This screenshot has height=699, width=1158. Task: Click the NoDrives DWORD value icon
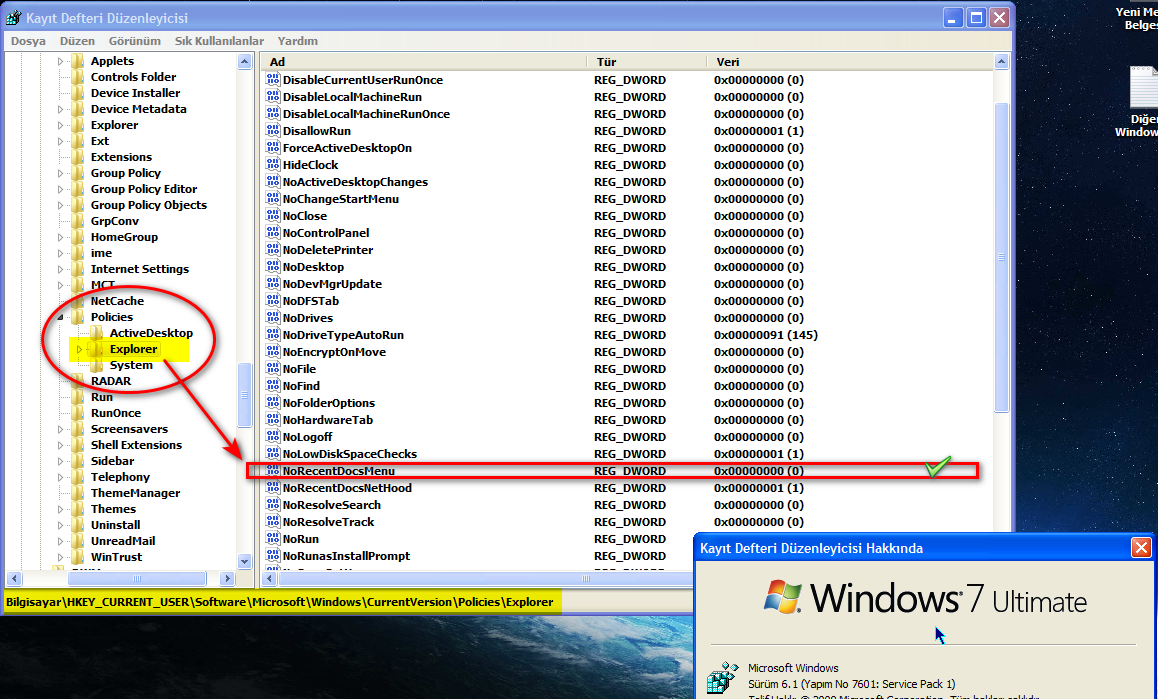[x=273, y=318]
